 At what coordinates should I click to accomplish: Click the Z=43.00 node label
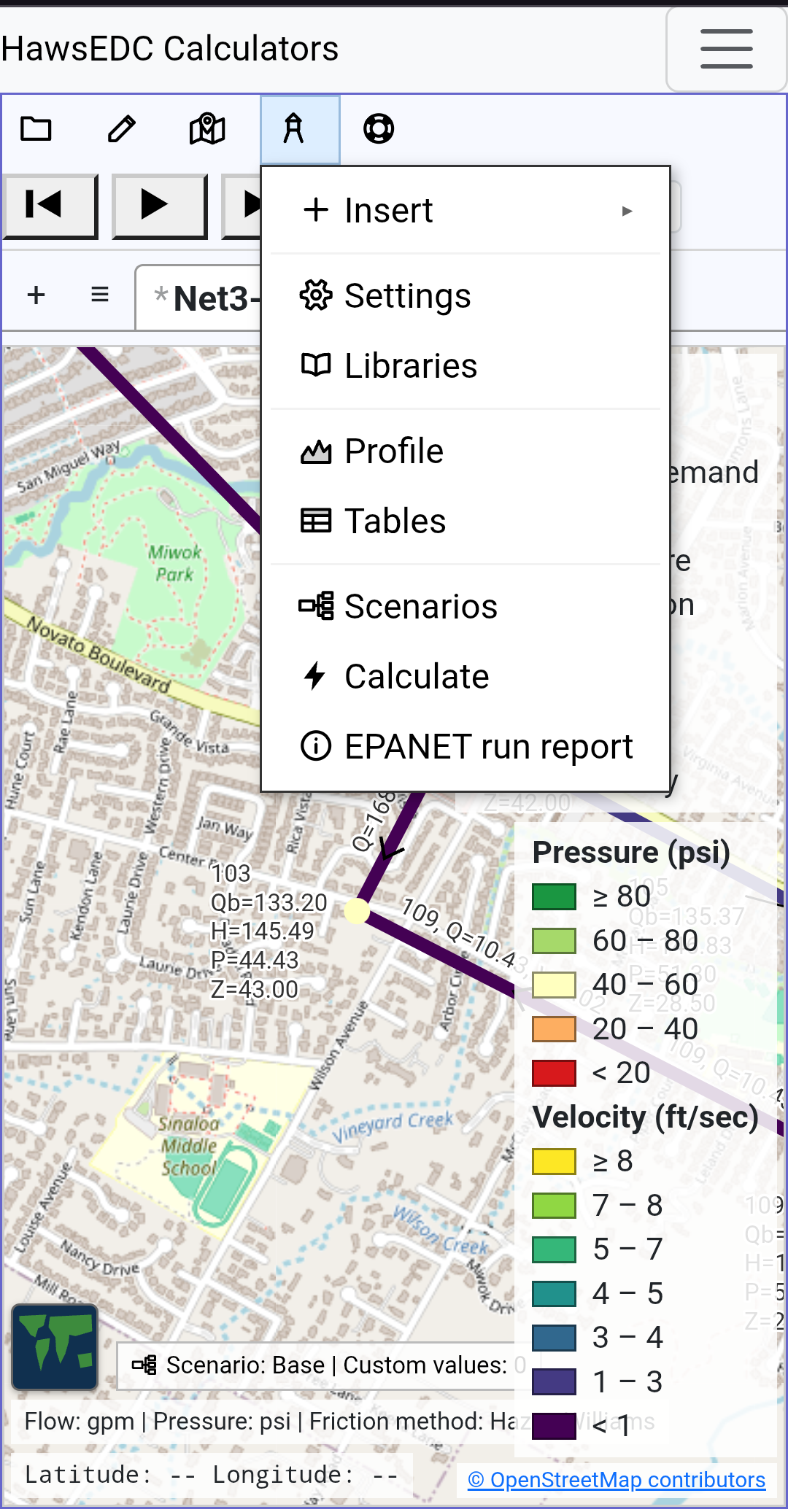pos(255,990)
